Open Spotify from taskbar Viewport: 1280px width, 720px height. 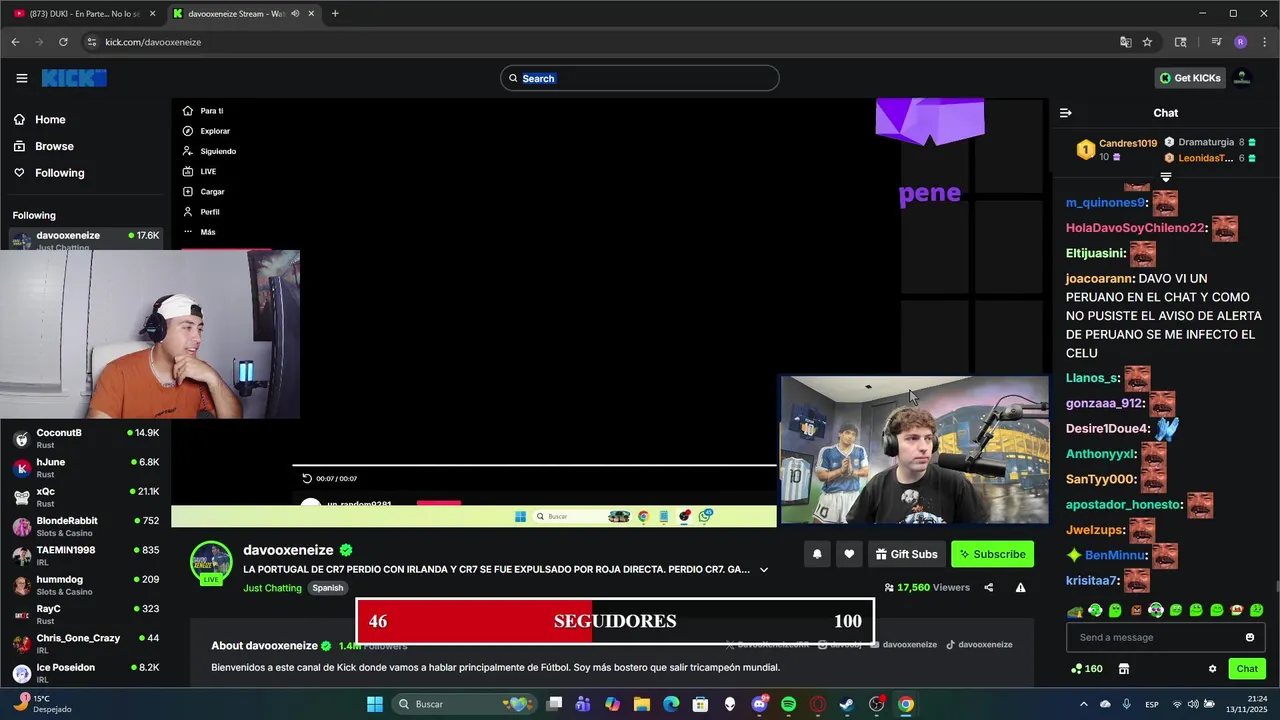[788, 704]
